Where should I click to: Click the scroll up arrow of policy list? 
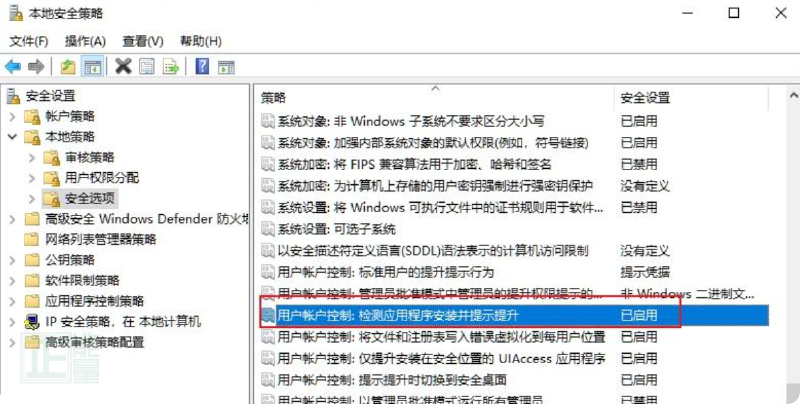point(793,95)
